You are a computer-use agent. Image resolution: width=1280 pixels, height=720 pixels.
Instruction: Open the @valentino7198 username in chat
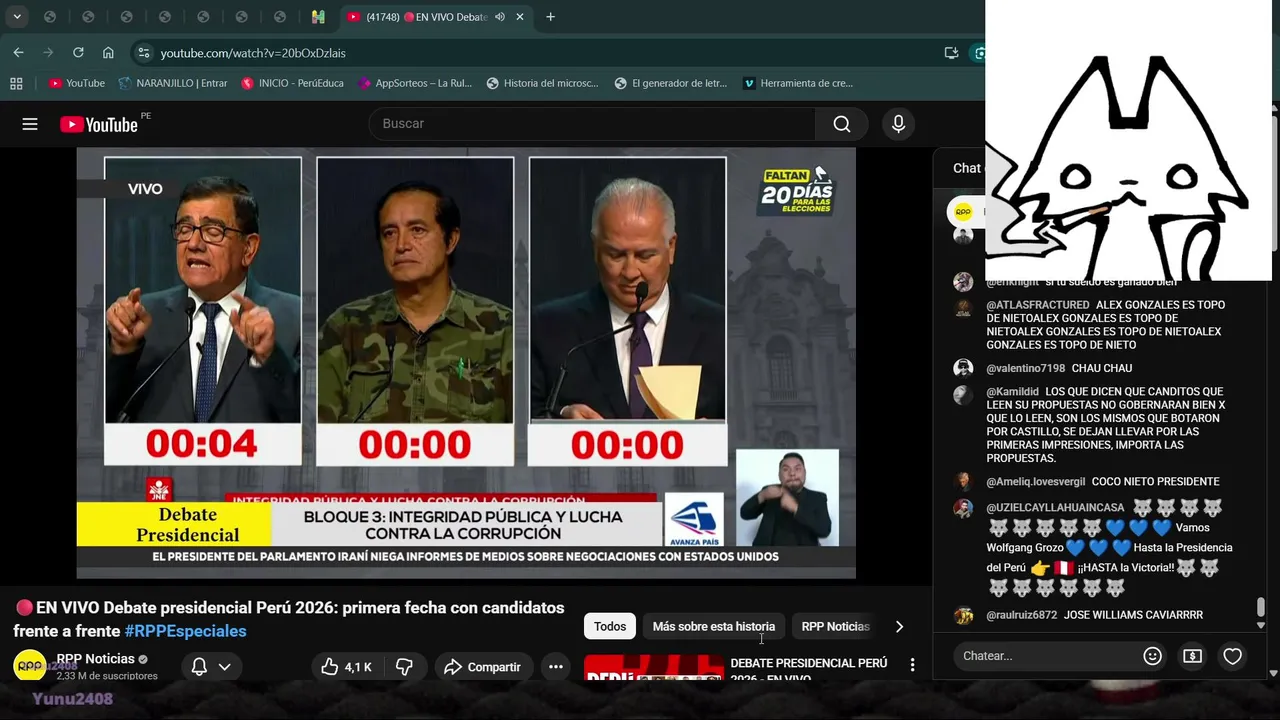point(1025,369)
